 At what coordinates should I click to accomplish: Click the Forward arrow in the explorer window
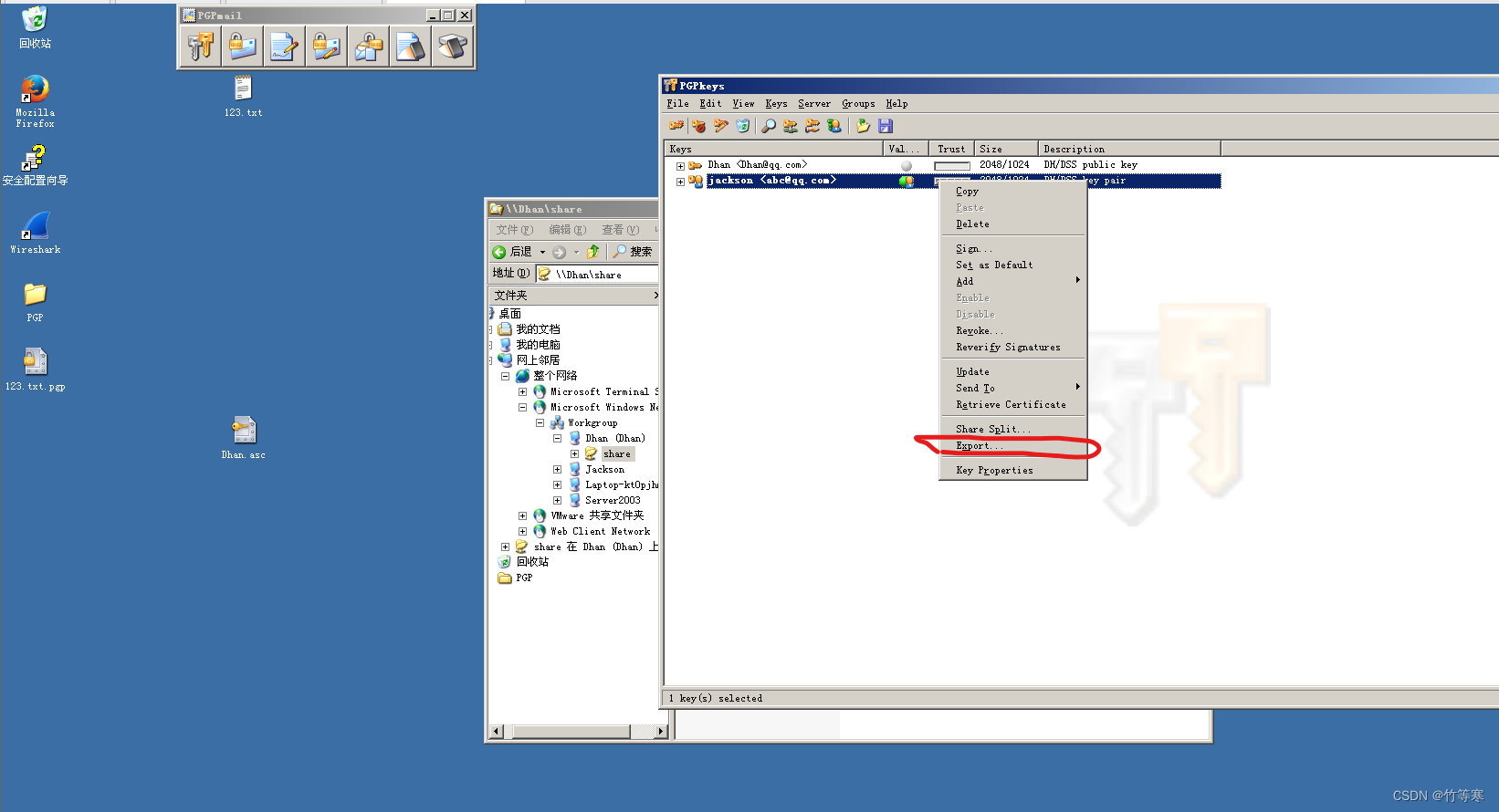pyautogui.click(x=560, y=252)
